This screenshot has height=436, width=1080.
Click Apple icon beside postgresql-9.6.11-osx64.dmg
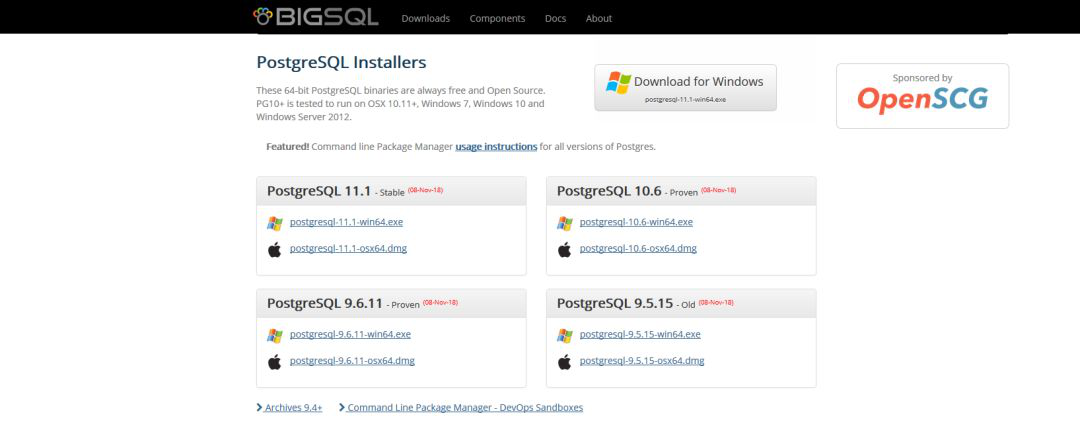[x=275, y=361]
